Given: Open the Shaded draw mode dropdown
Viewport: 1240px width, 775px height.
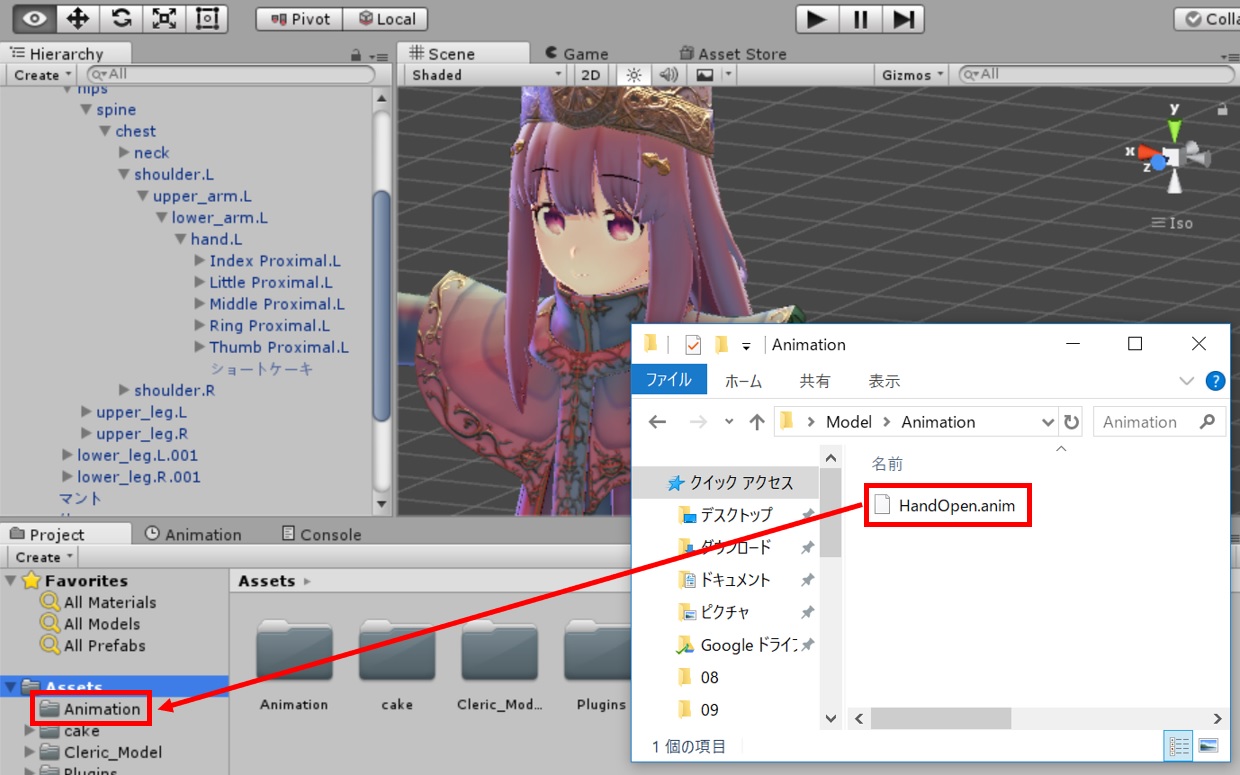Looking at the screenshot, I should pyautogui.click(x=487, y=75).
